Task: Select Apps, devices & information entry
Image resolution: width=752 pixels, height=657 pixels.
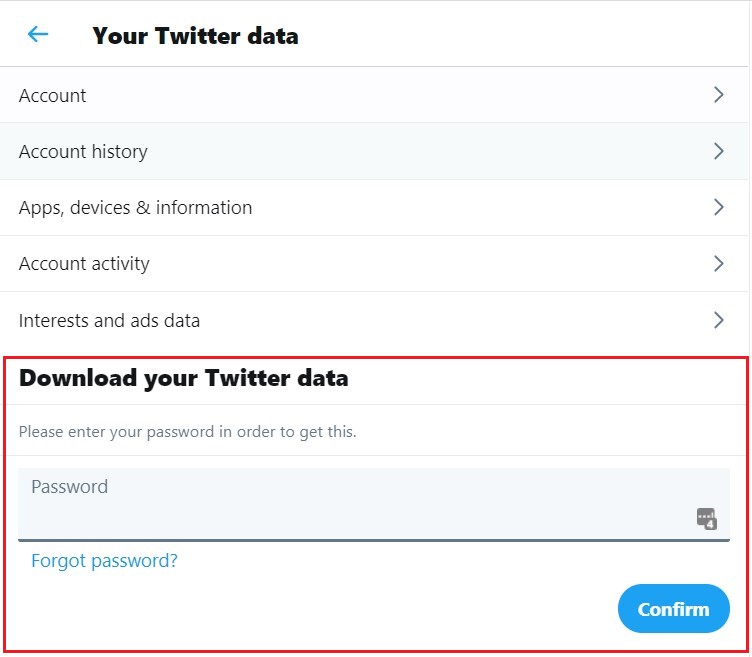Action: pos(135,208)
